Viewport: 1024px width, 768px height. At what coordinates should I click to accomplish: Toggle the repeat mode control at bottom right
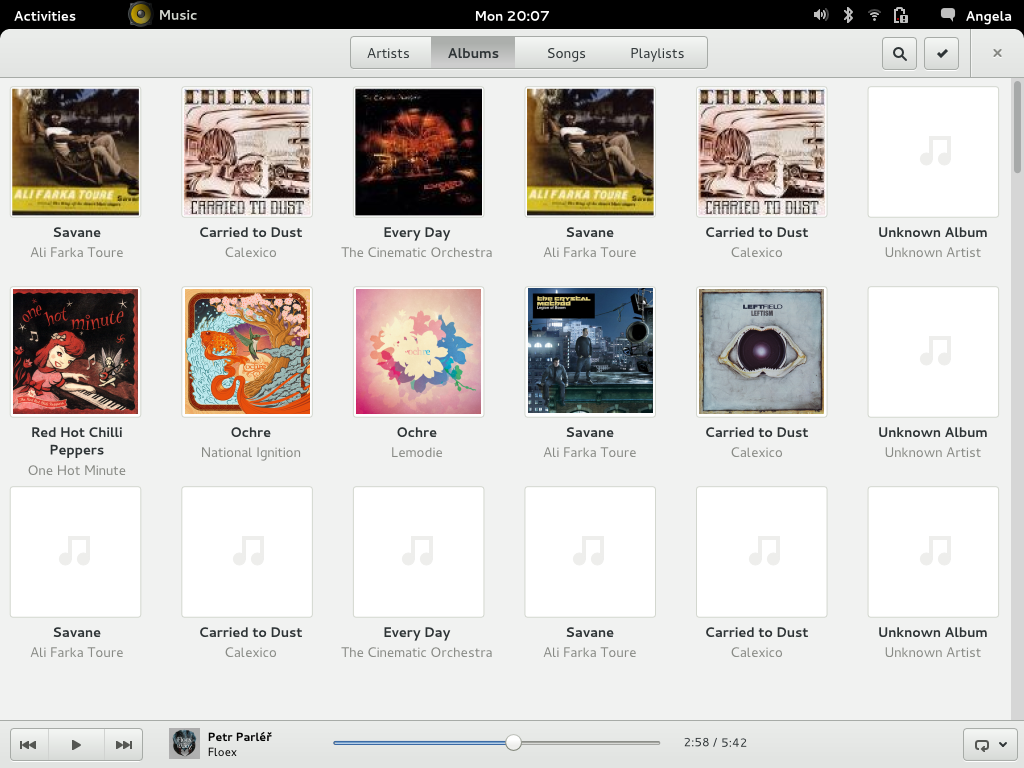click(x=984, y=744)
